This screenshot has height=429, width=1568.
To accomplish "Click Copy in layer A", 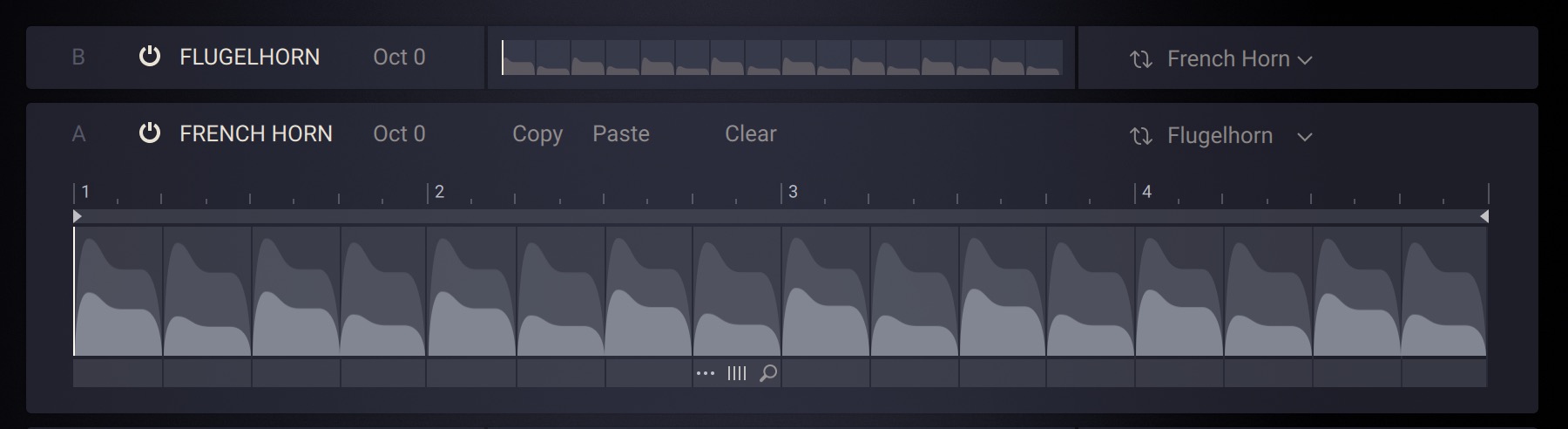I will point(537,133).
